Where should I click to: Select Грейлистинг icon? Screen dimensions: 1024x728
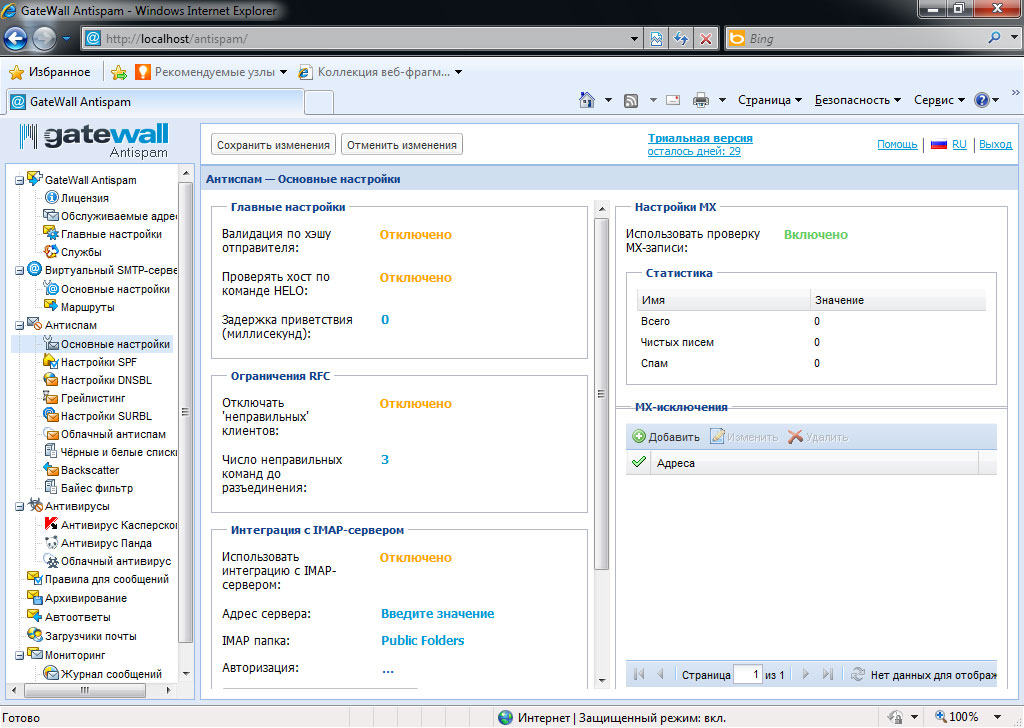coord(51,397)
